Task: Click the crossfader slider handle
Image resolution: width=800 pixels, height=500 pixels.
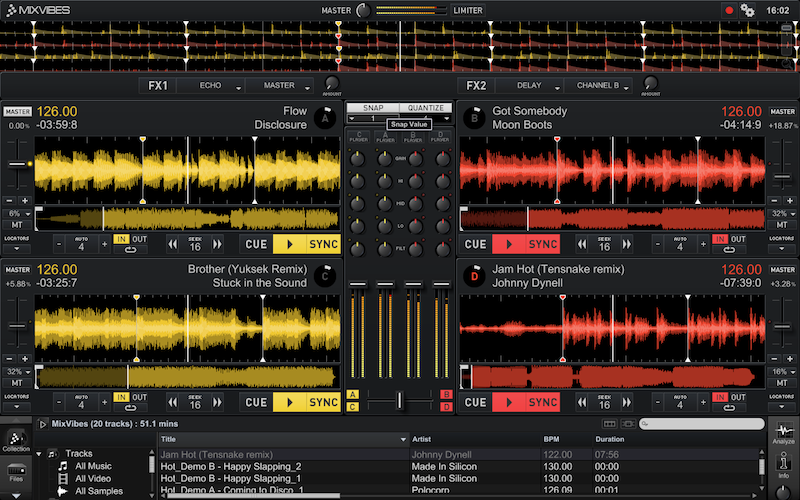Action: [x=400, y=400]
